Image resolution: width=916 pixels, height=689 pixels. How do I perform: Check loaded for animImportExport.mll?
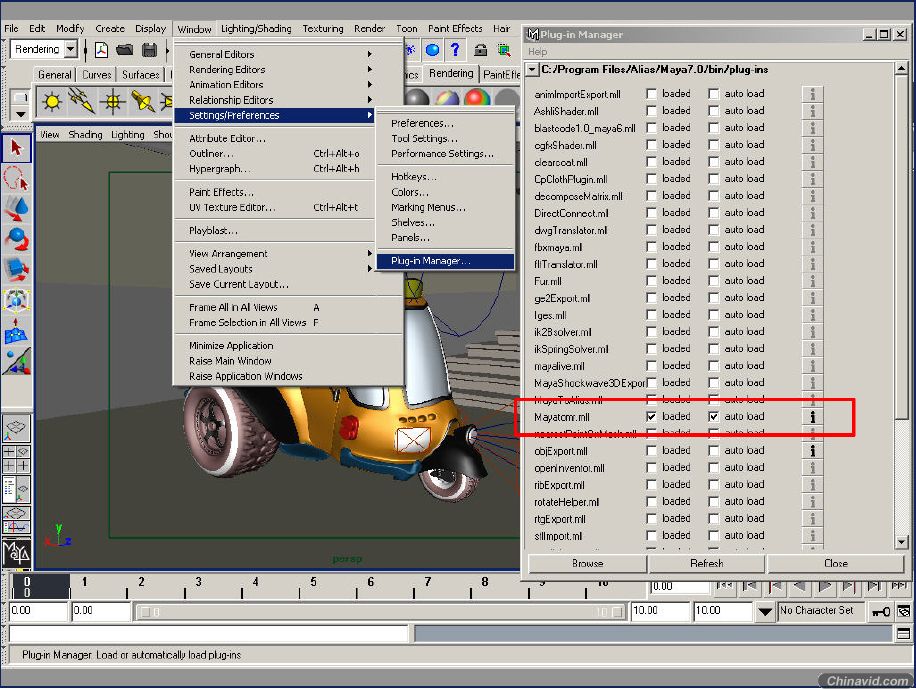[x=651, y=94]
